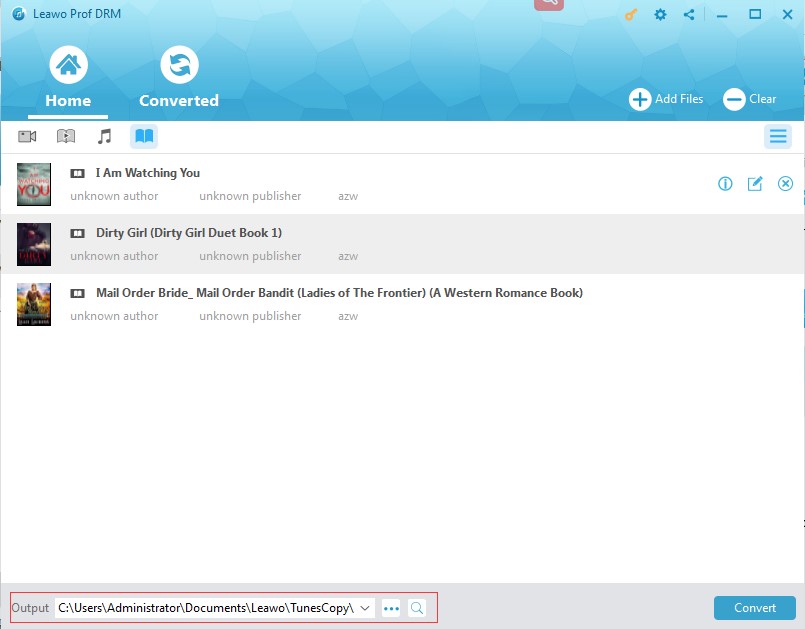The width and height of the screenshot is (805, 629).
Task: View info for I Am Watching You
Action: tap(725, 183)
